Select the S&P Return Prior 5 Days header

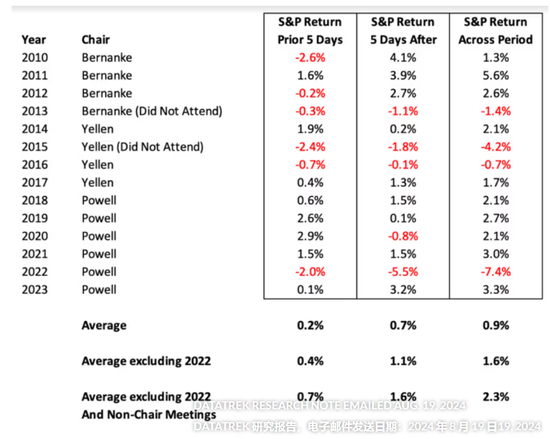(310, 31)
